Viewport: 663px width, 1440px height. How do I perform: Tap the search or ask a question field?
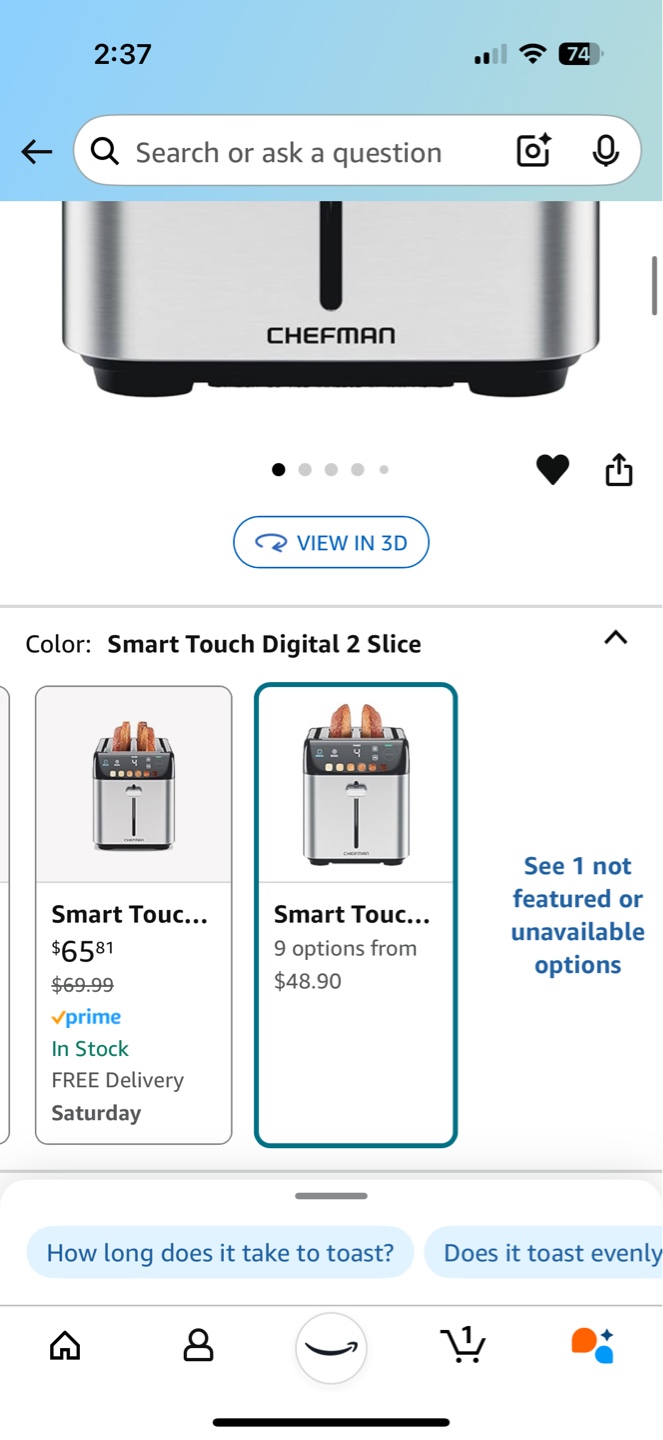coord(300,152)
